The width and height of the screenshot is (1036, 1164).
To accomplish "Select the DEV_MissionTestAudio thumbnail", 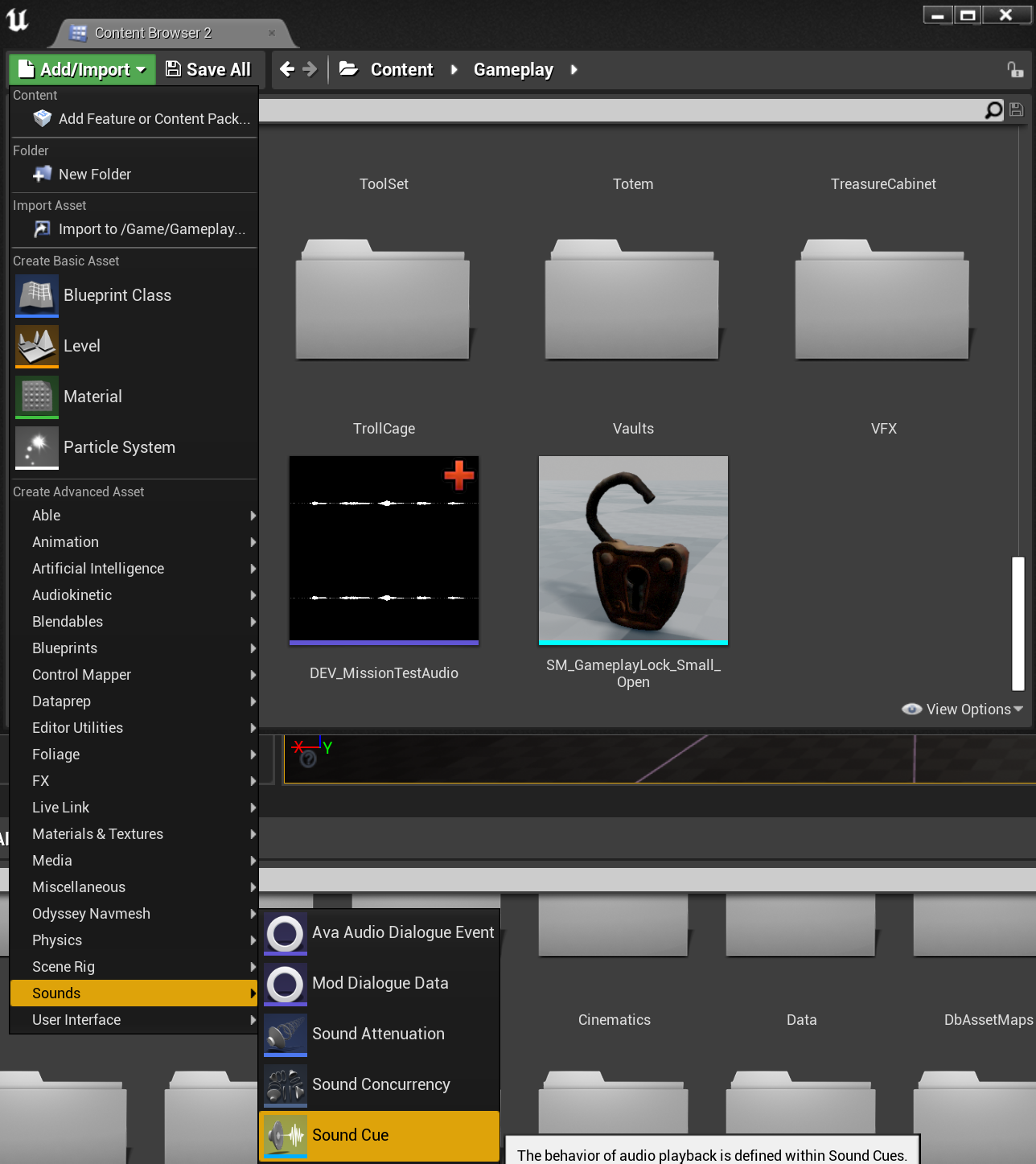I will 384,550.
